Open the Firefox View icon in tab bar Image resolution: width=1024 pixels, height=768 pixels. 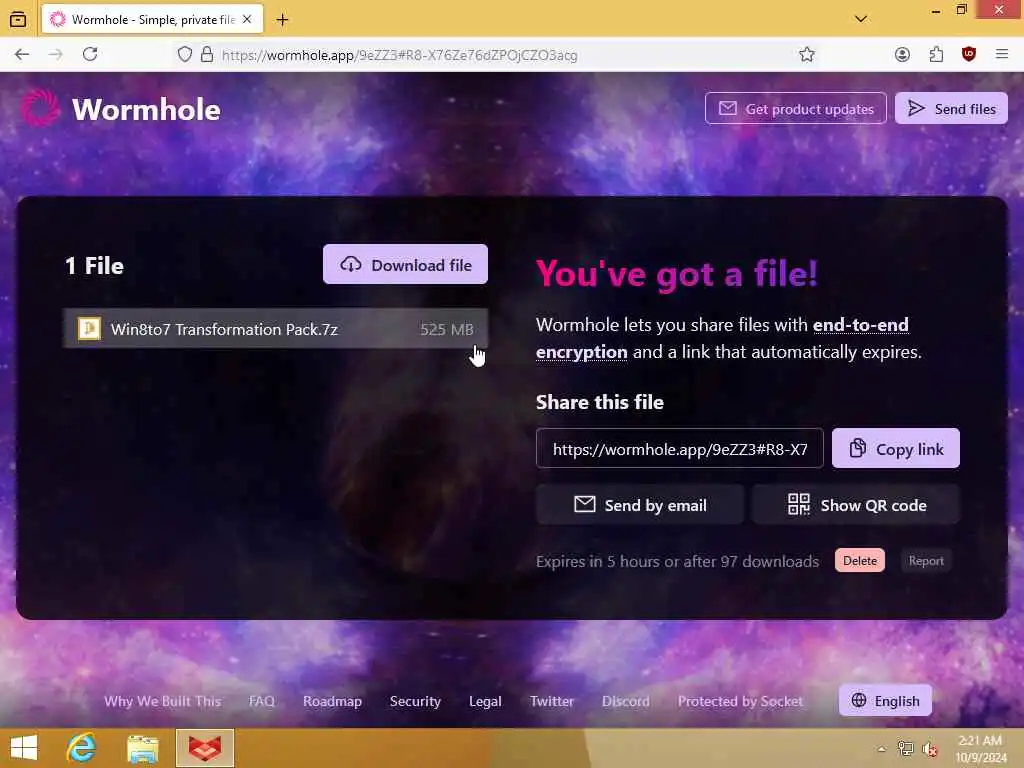18,20
